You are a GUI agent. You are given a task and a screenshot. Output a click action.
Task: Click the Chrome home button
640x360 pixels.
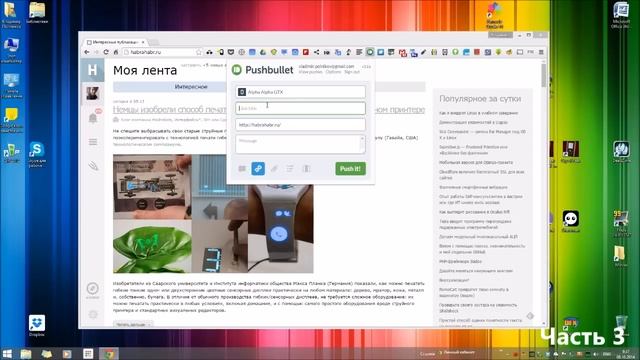click(x=116, y=52)
